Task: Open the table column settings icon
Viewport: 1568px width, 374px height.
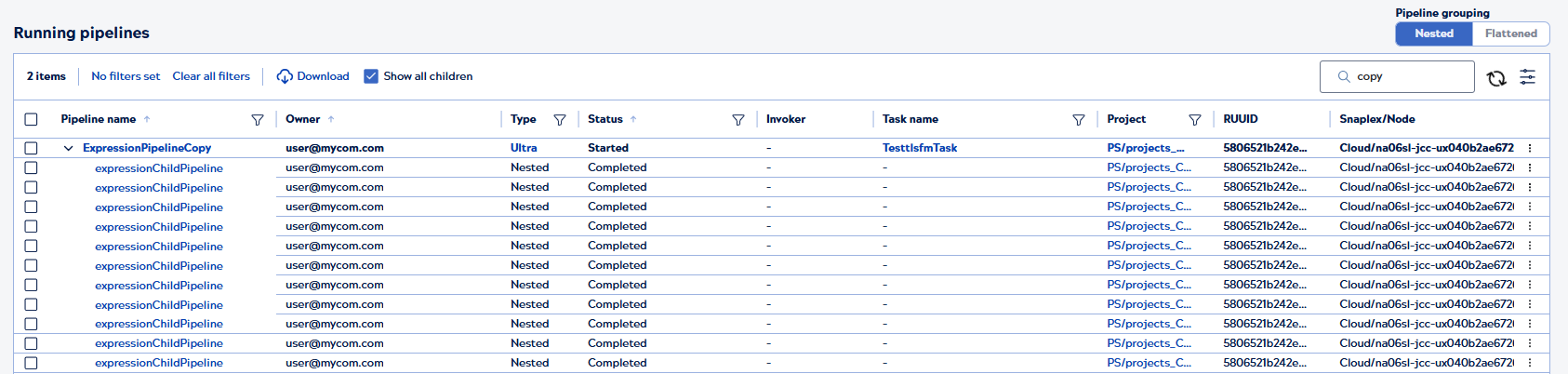Action: tap(1527, 77)
